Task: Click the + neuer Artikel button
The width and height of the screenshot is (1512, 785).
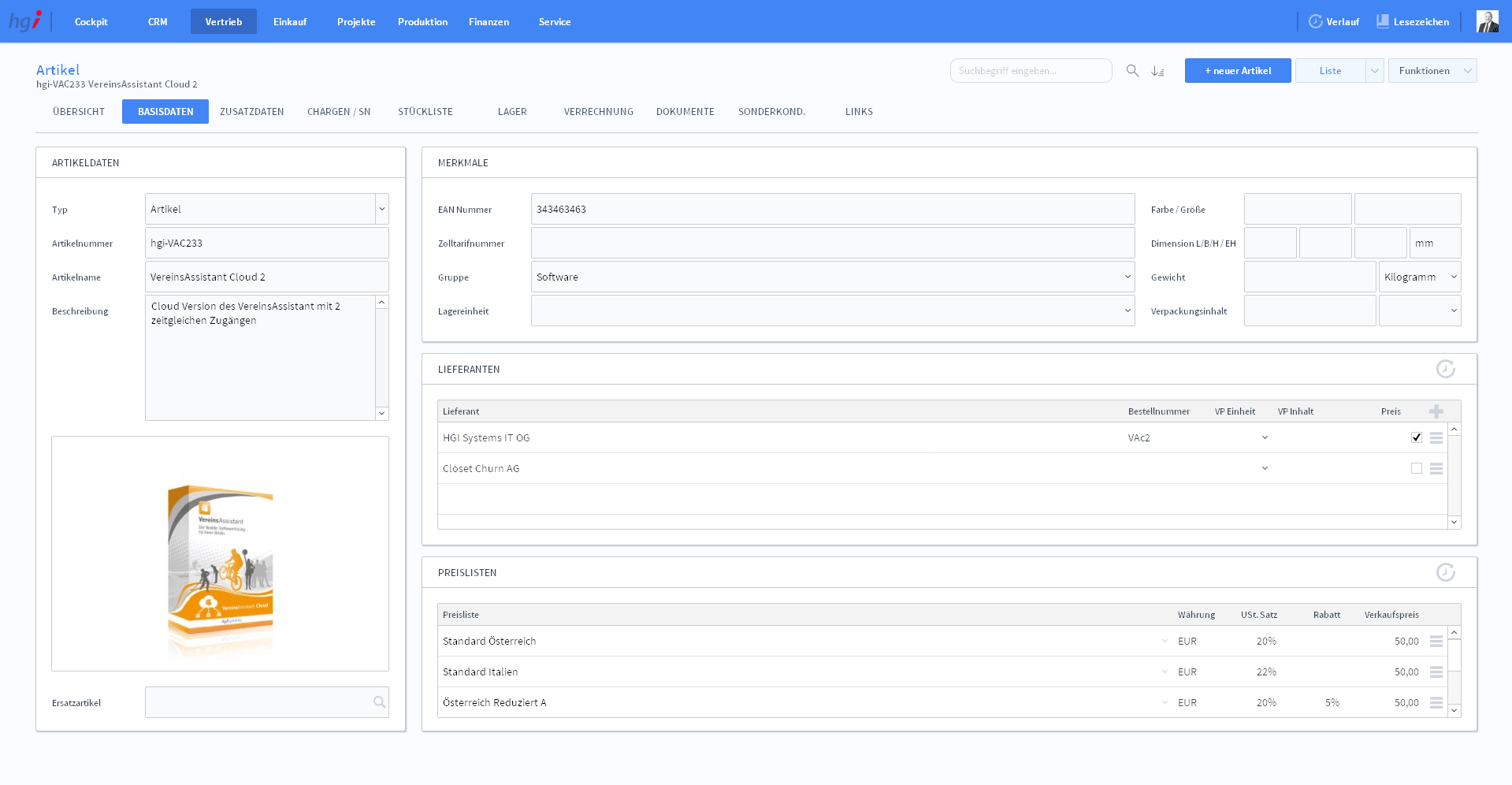Action: click(x=1238, y=71)
